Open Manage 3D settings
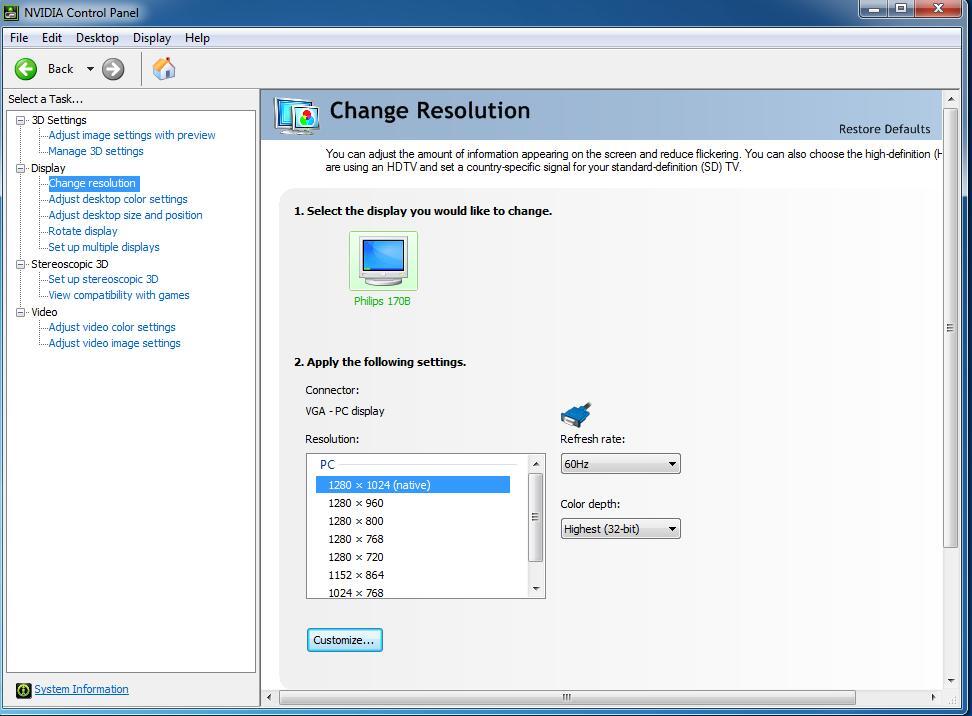Viewport: 972px width, 716px height. point(96,151)
